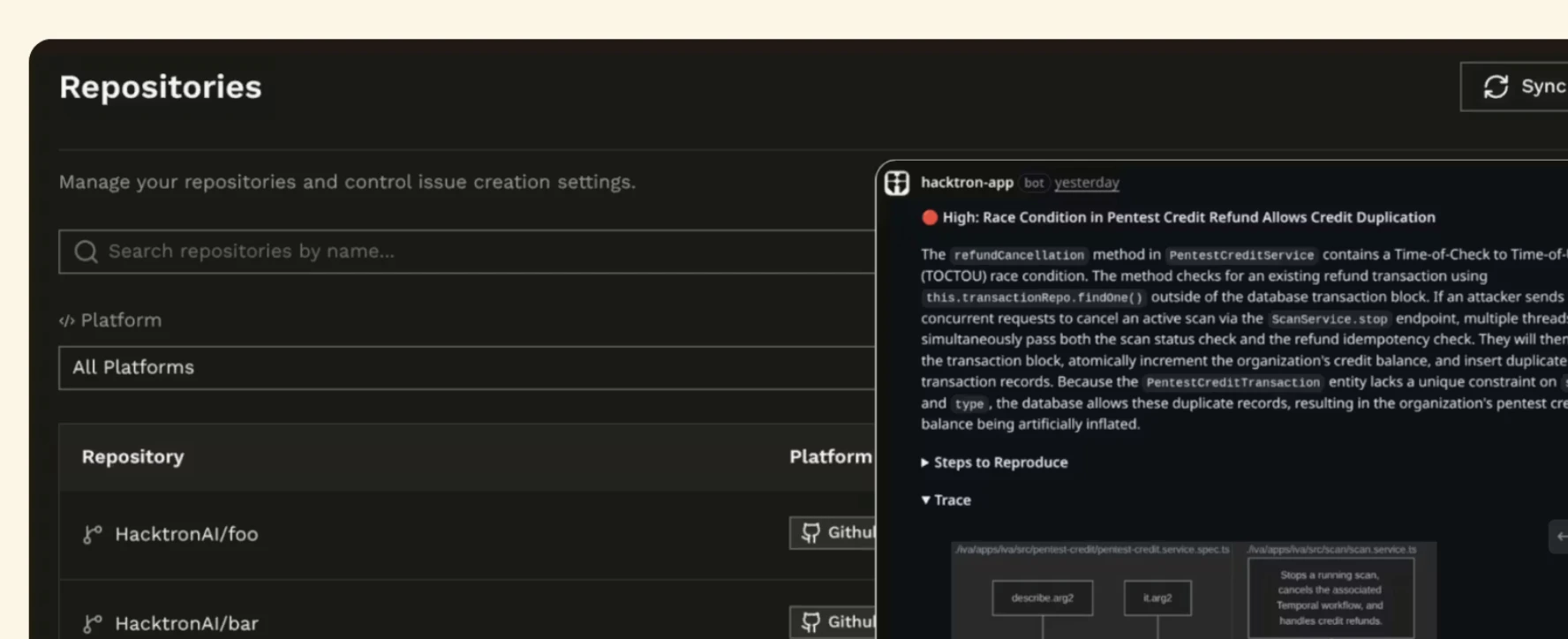Click the it.arg2 node in trace diagram
The width and height of the screenshot is (1568, 639).
click(x=1157, y=598)
